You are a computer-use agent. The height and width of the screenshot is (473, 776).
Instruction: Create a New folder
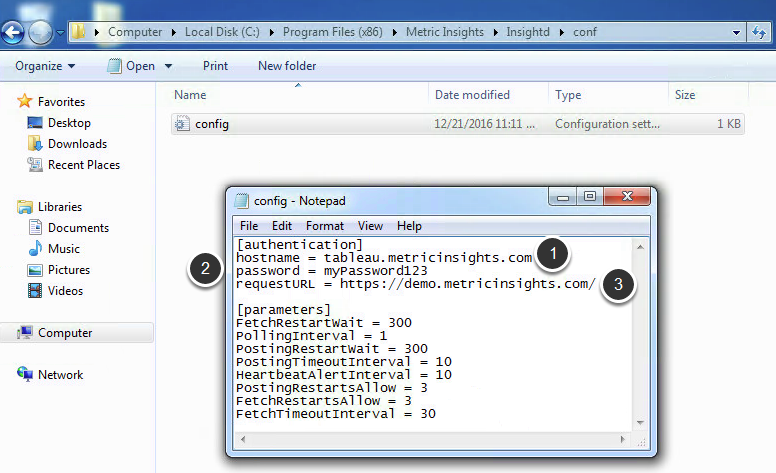tap(287, 66)
